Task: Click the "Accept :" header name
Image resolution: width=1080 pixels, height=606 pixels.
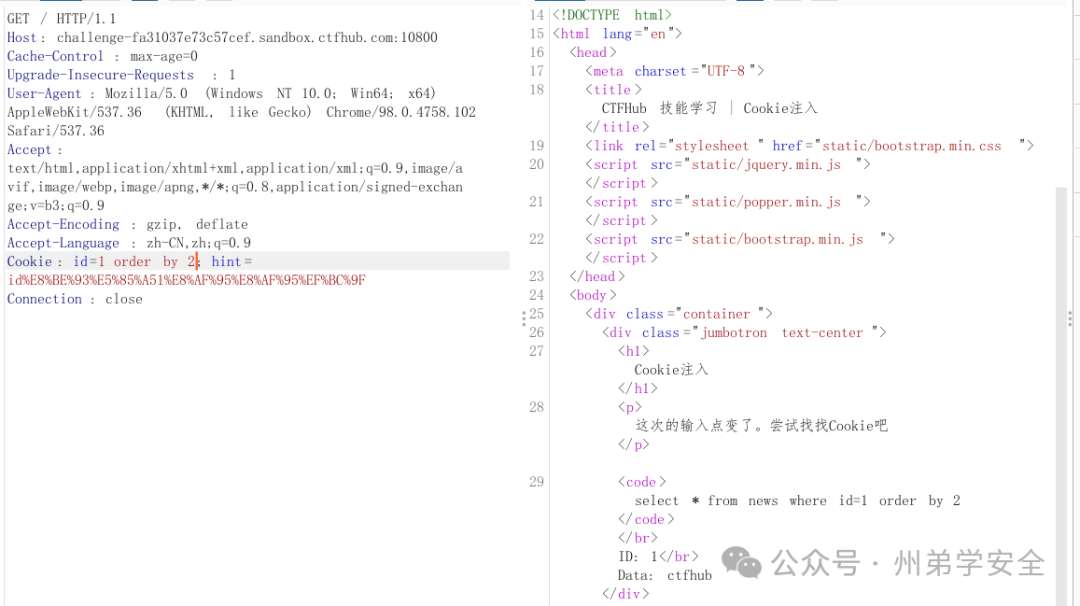Action: pos(34,149)
